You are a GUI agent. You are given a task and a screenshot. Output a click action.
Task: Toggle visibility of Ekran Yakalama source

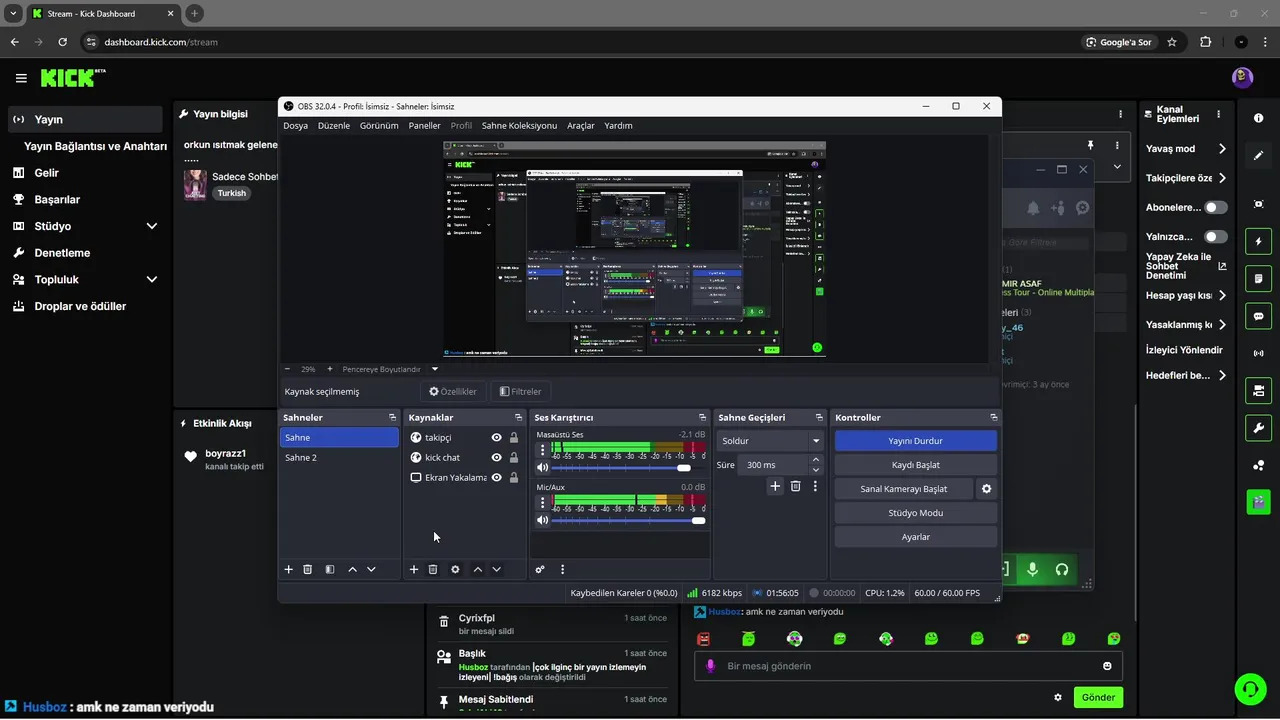tap(496, 478)
